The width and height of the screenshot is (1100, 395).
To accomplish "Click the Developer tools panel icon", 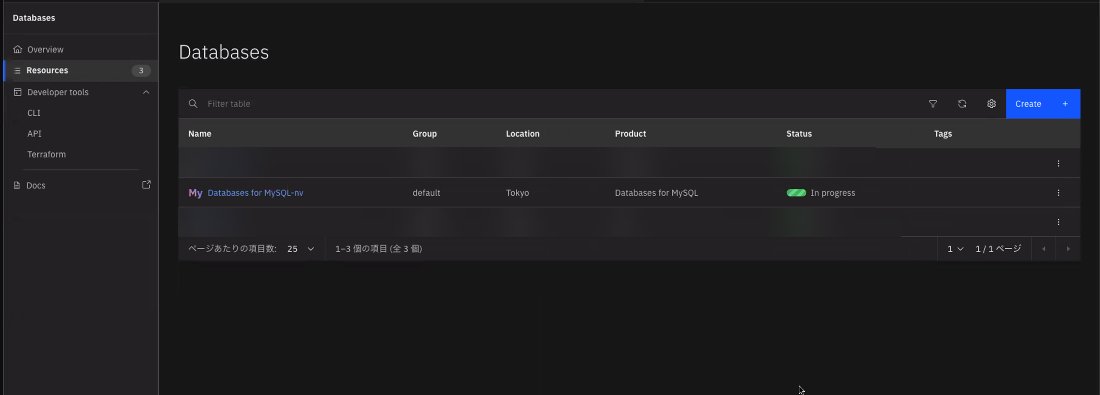I will [18, 92].
